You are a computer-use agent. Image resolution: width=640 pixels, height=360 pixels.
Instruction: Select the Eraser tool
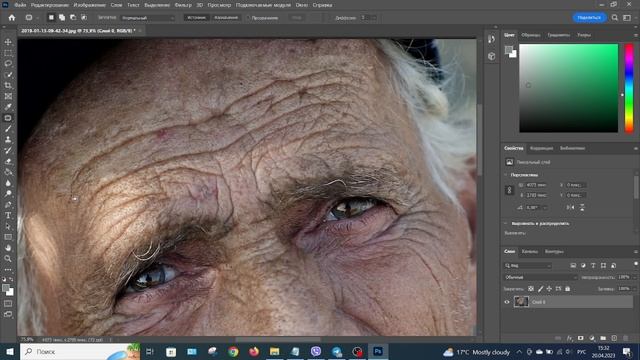tap(8, 161)
